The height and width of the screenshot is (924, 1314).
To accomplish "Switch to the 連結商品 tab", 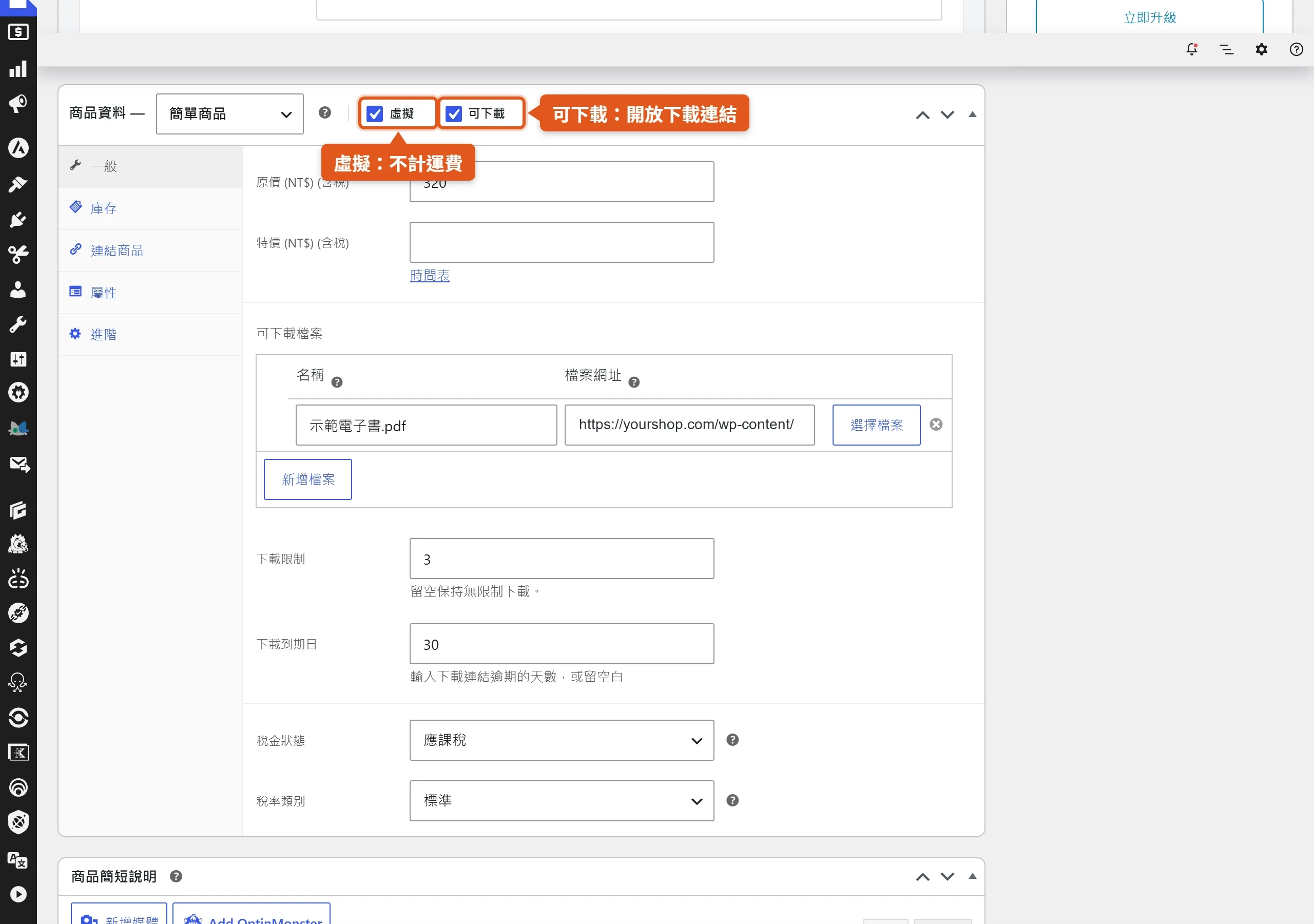I will tap(150, 251).
